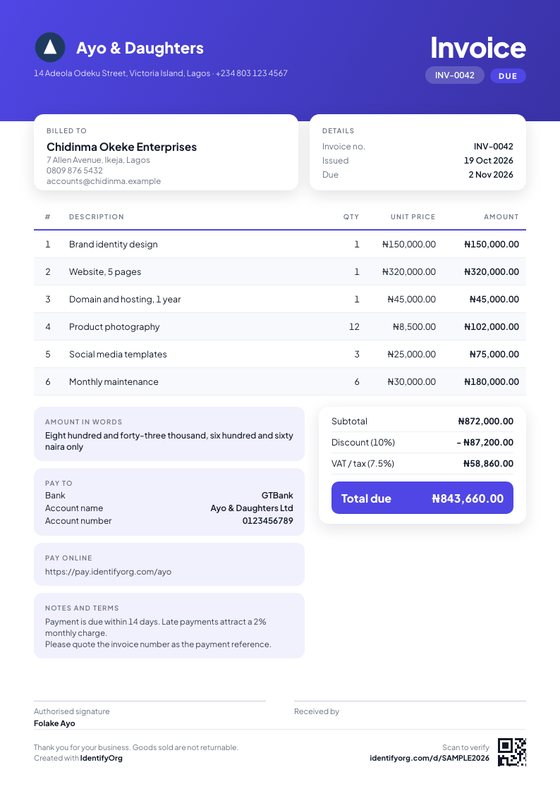Click the AMOUNT IN WORDS heading
This screenshot has height=791, width=560.
coord(84,422)
